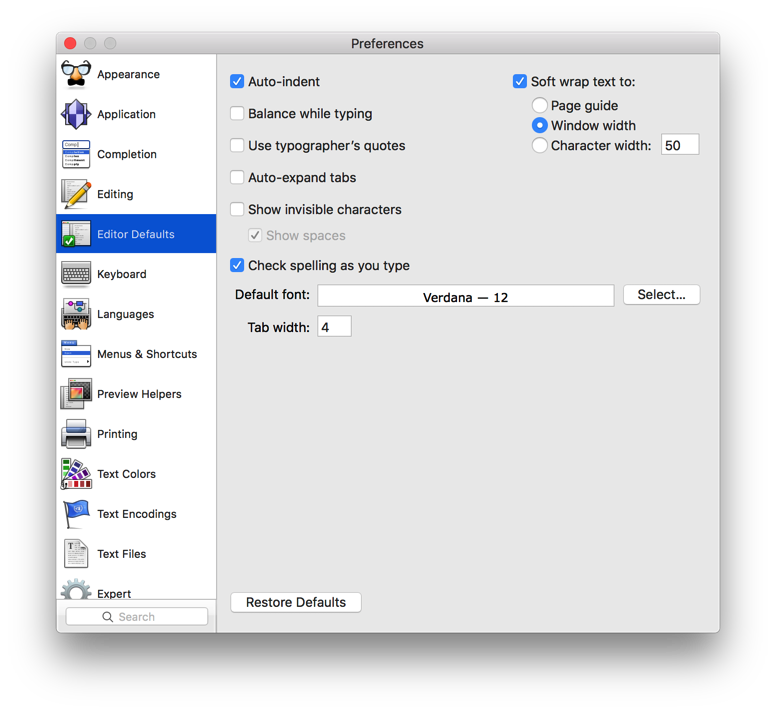Select the Page guide radio button
The height and width of the screenshot is (713, 776).
click(x=539, y=105)
